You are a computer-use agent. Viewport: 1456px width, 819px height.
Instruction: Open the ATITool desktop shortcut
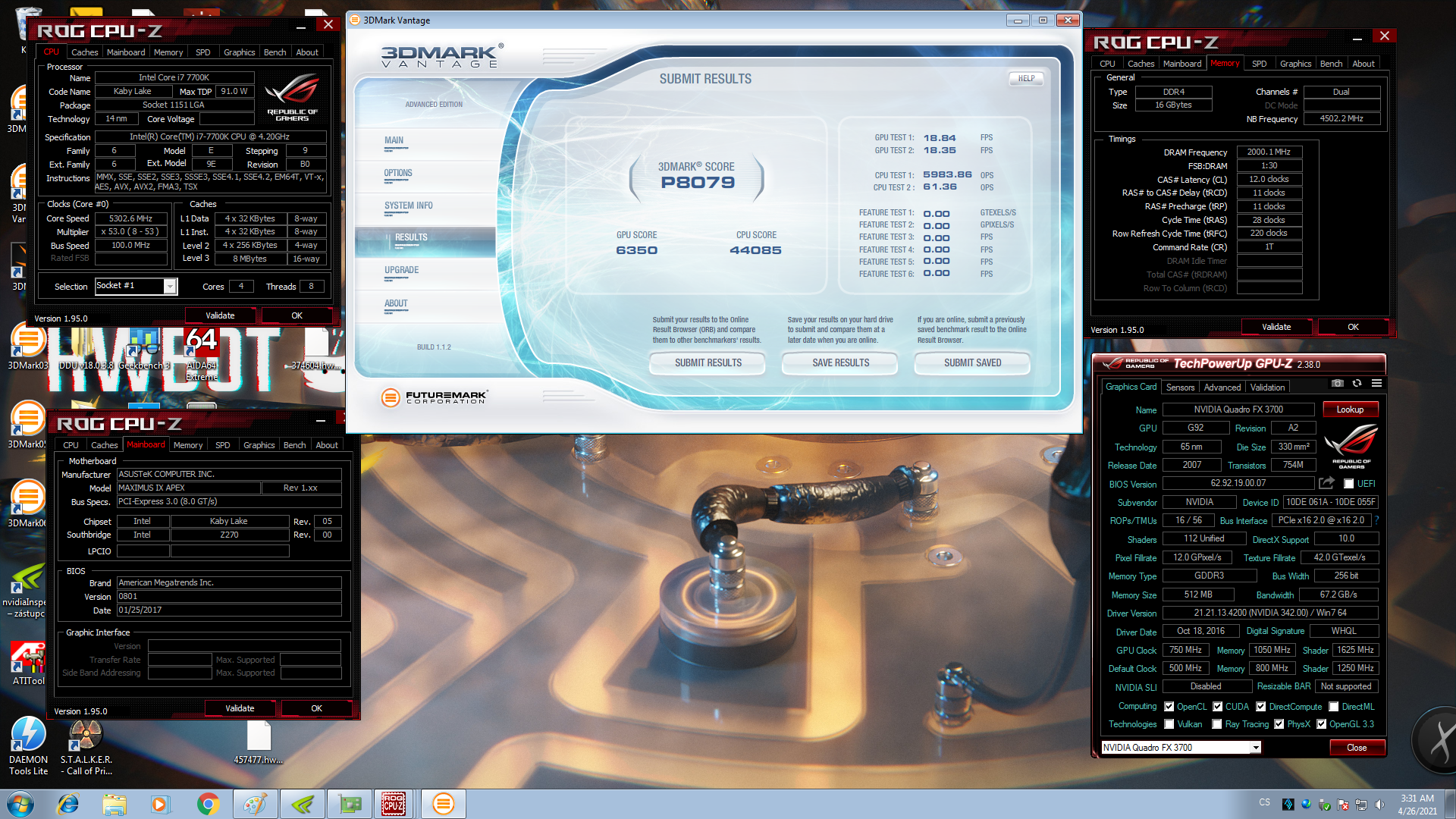(28, 664)
